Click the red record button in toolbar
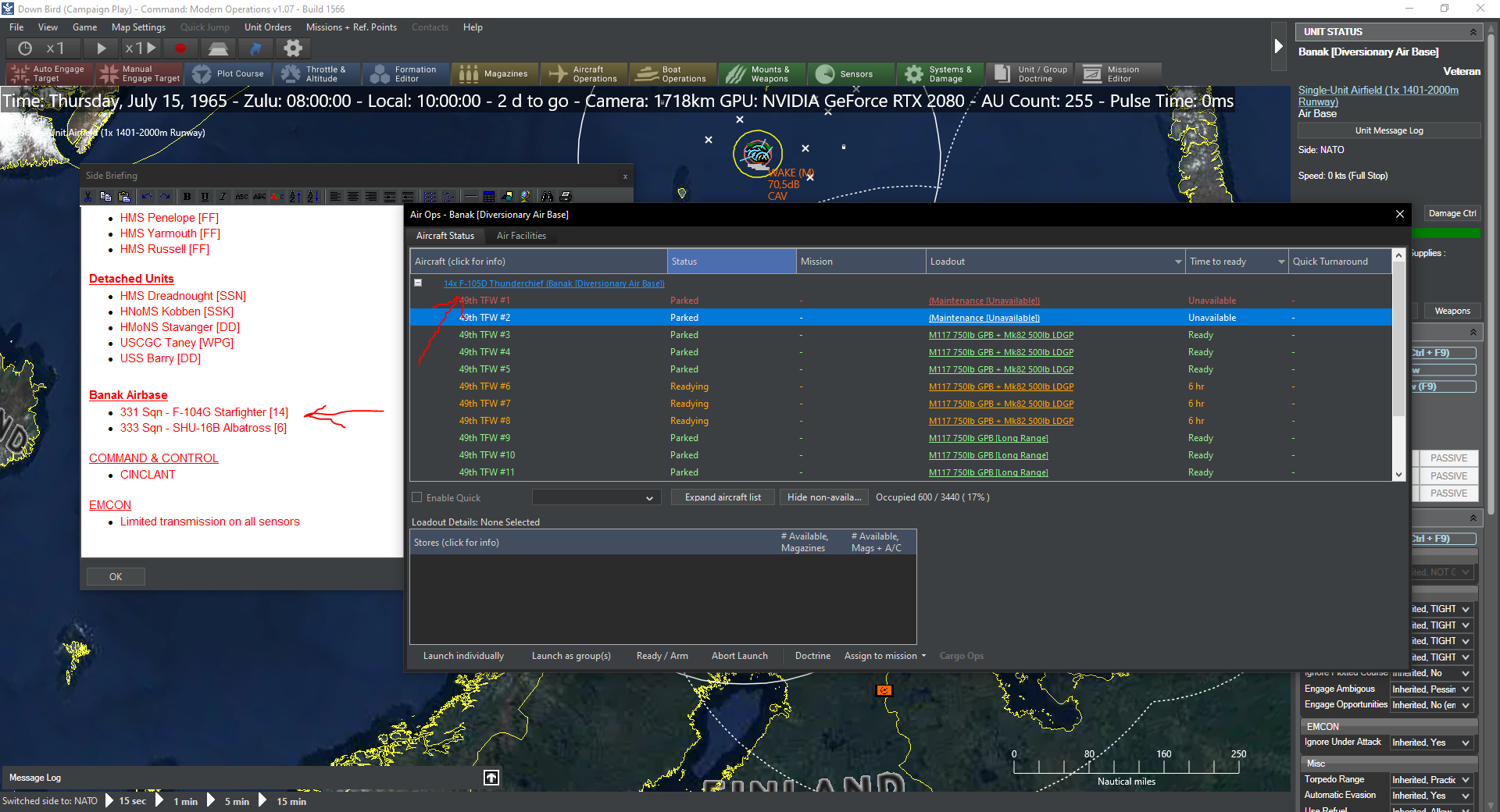This screenshot has height=812, width=1500. click(180, 48)
